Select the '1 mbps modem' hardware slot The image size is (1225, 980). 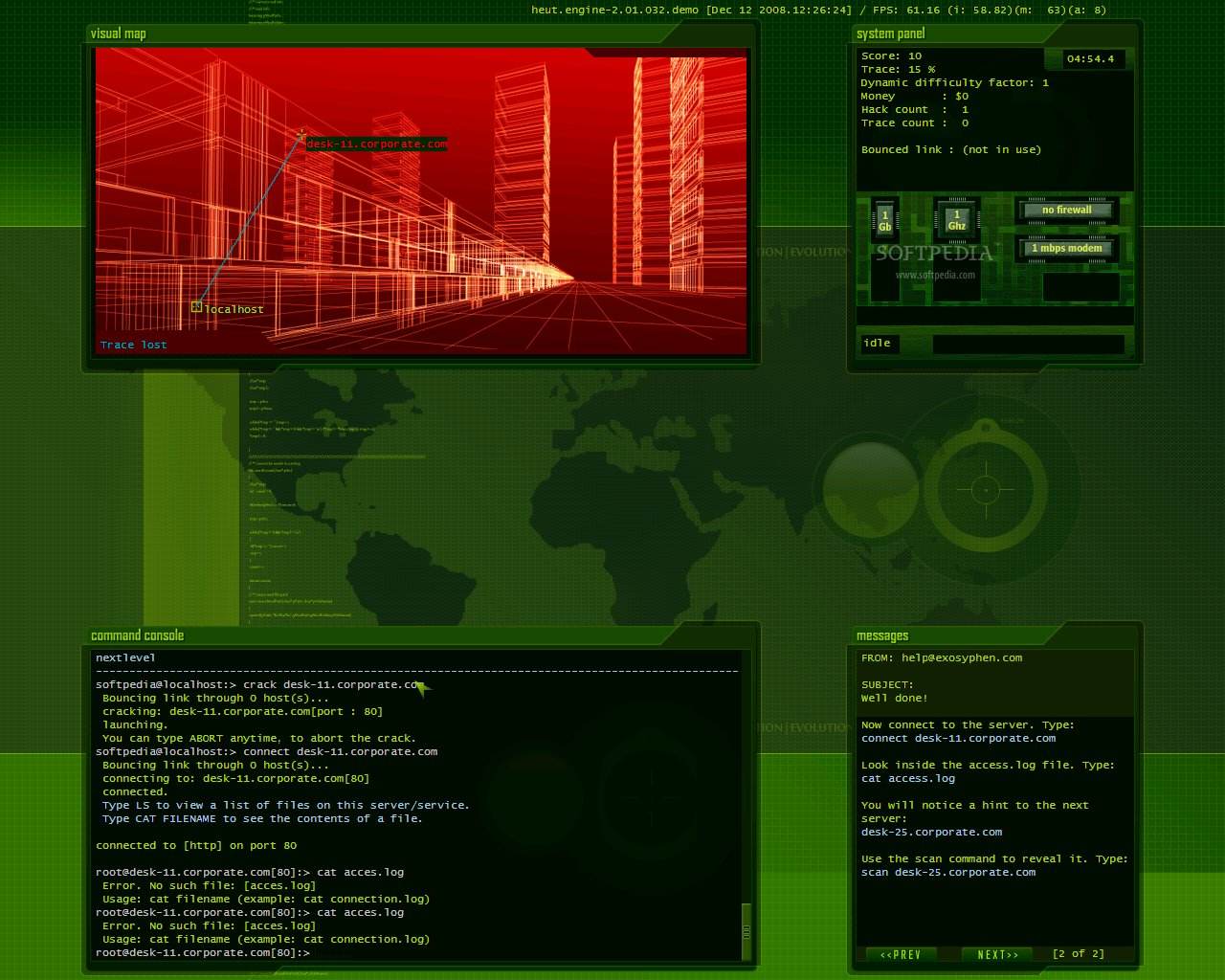coord(1066,248)
